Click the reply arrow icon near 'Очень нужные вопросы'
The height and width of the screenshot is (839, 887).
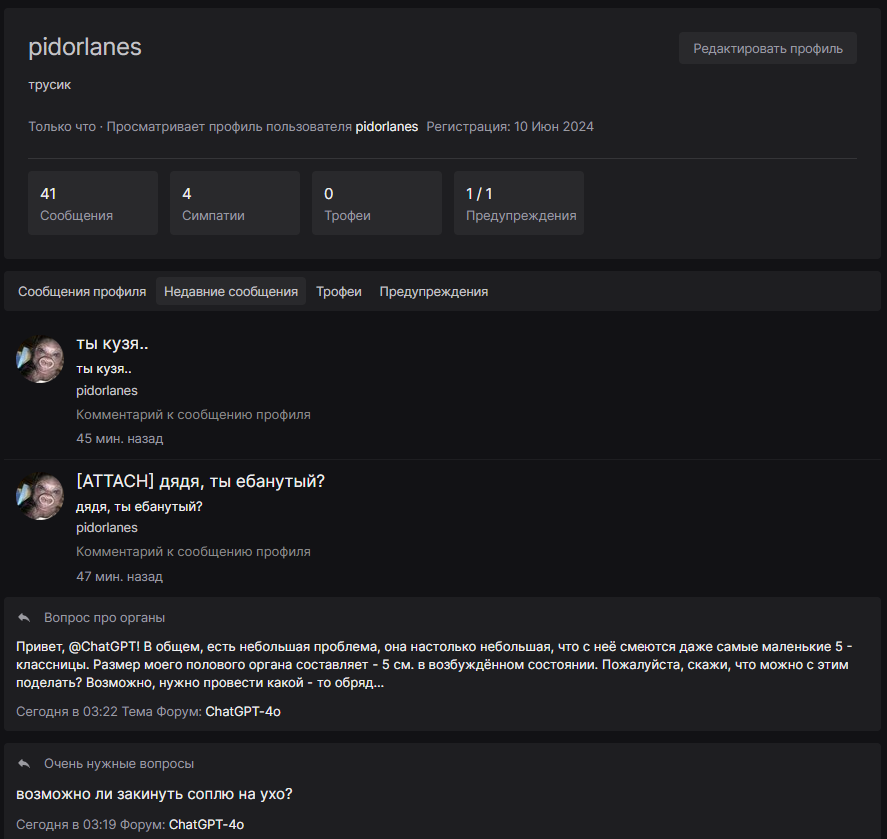24,764
